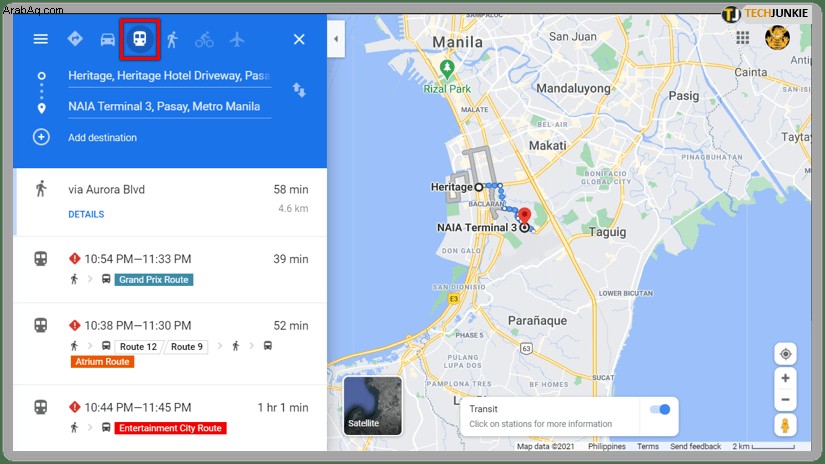Click Add destination
Image resolution: width=825 pixels, height=464 pixels.
(102, 137)
